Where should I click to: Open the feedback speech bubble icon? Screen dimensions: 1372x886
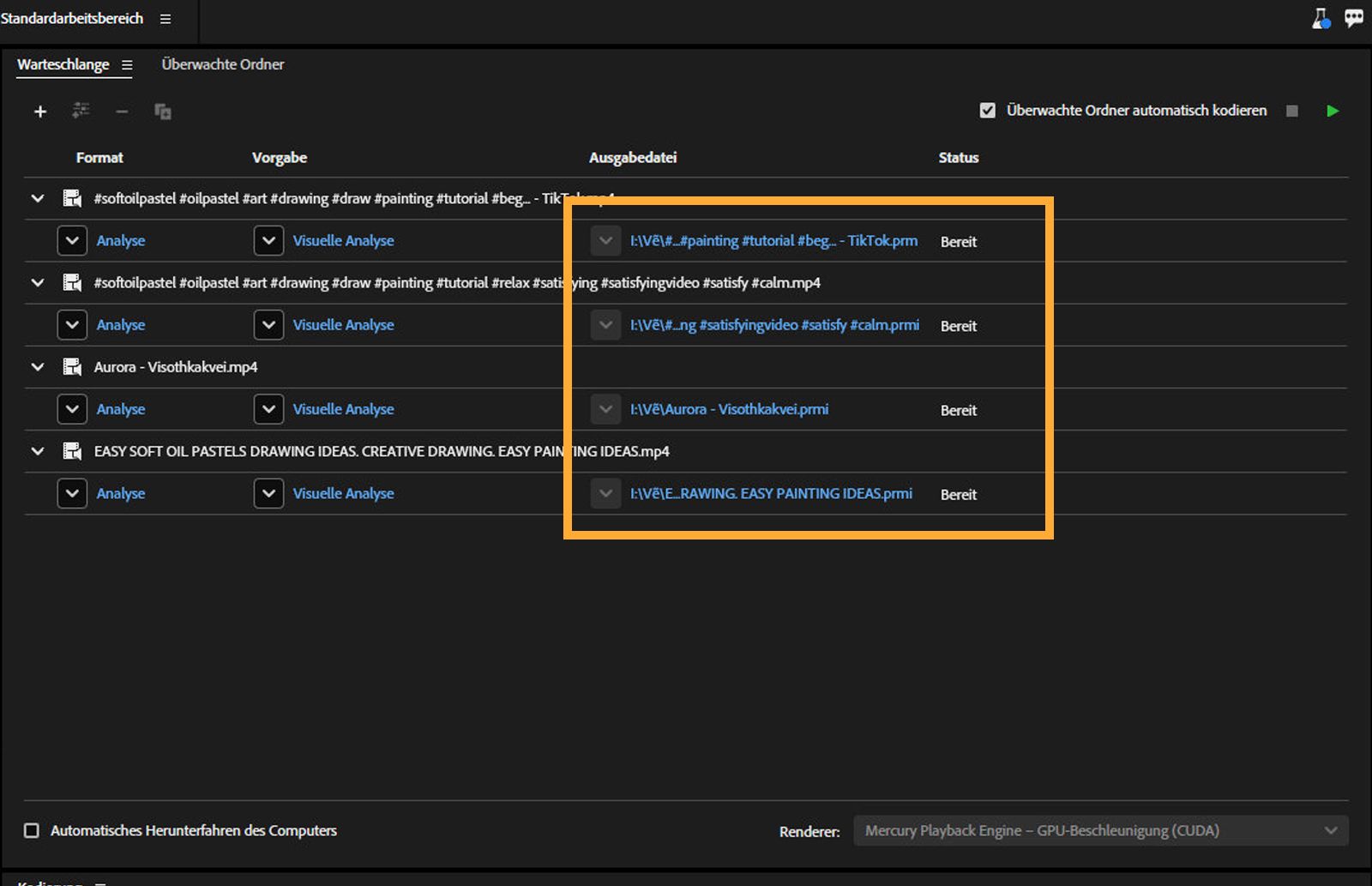point(1354,18)
